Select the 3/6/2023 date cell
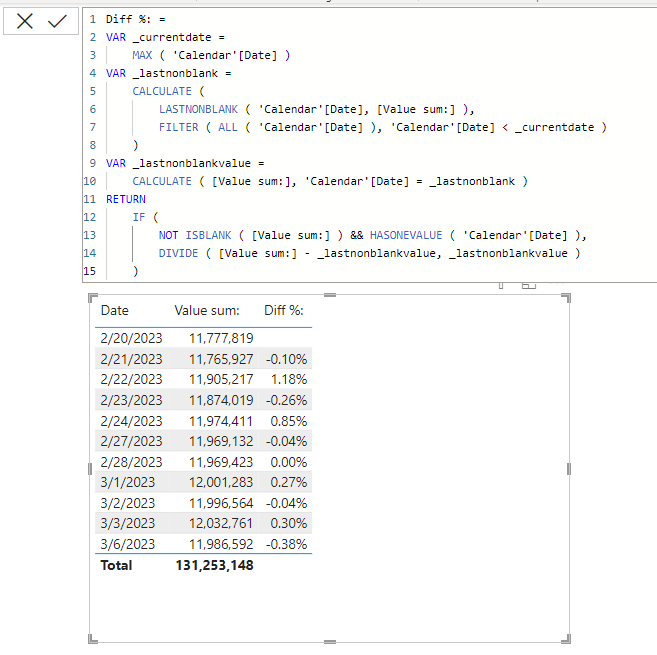Image resolution: width=657 pixels, height=655 pixels. [127, 544]
